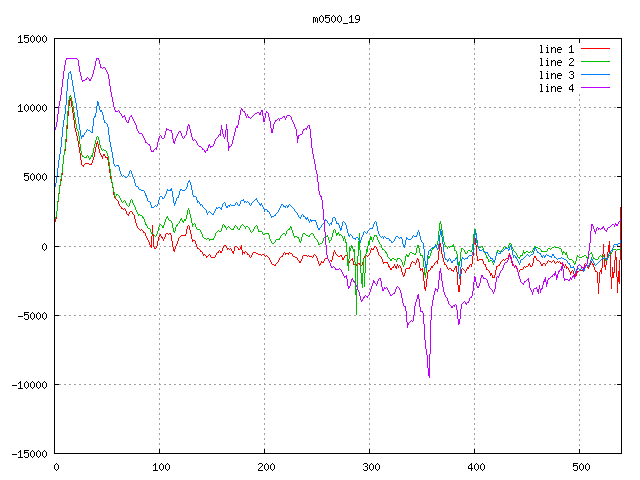This screenshot has height=480, width=640.
Task: Click the 300 x-axis tick label
Action: pyautogui.click(x=370, y=467)
